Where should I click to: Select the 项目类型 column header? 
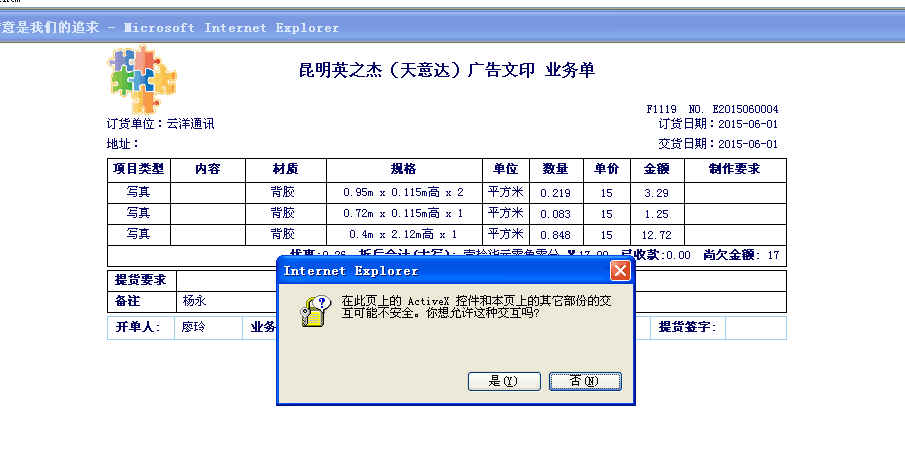point(139,169)
